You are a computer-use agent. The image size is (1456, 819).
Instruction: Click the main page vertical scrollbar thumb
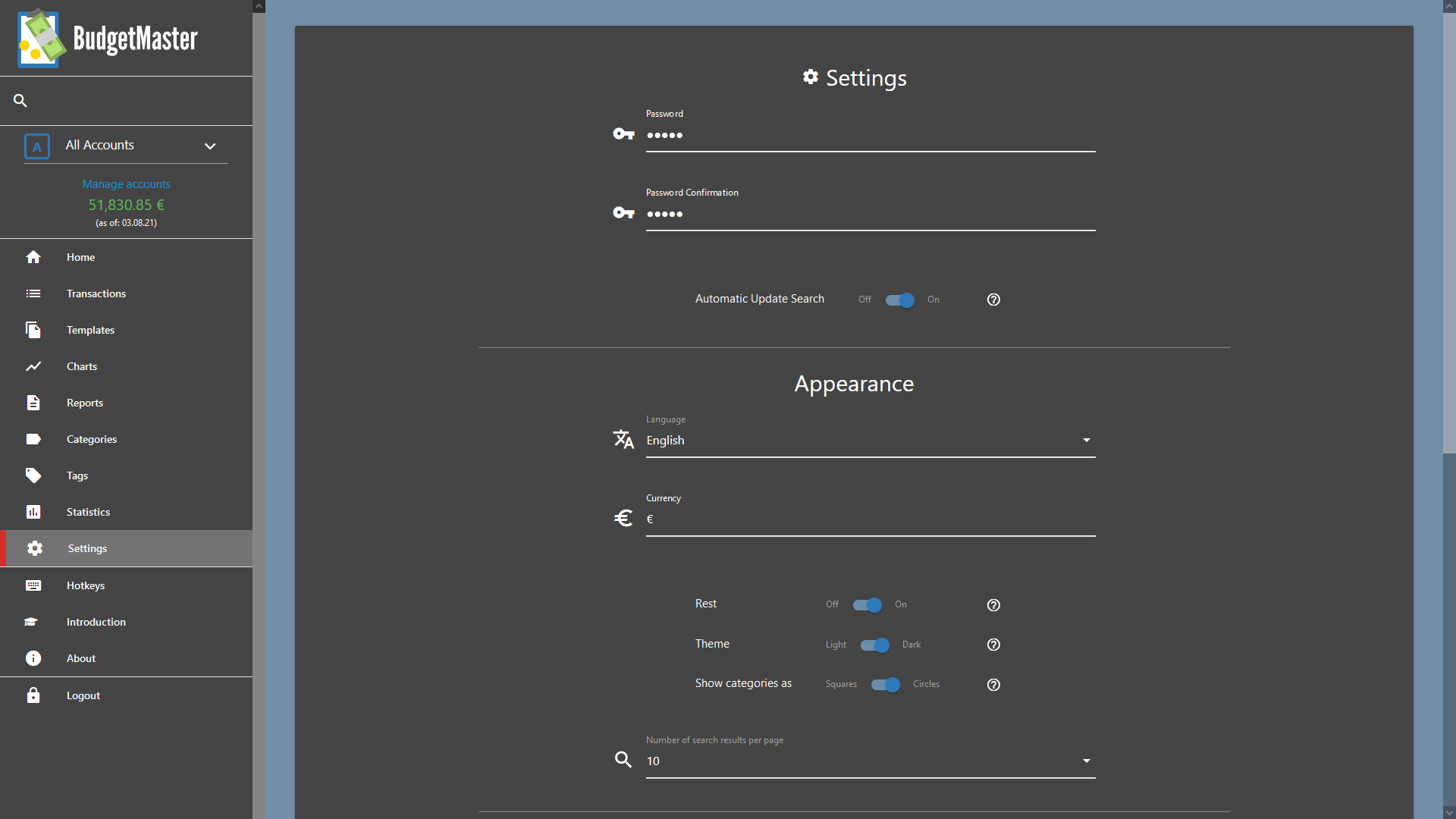(x=1449, y=233)
